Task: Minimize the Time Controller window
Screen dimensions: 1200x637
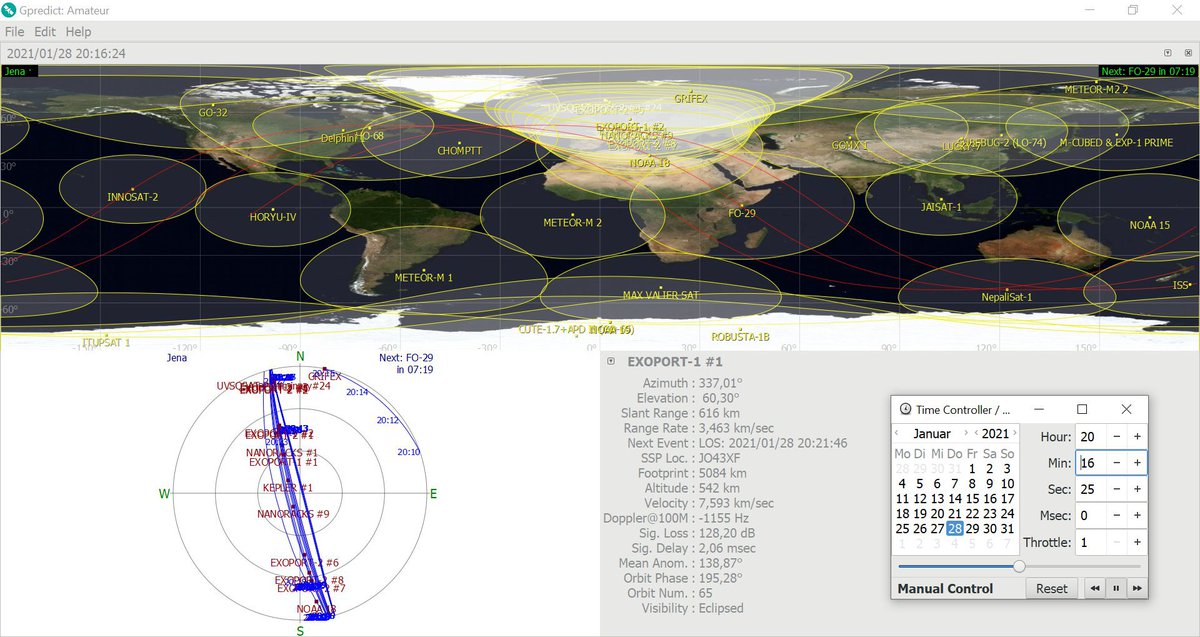Action: (1037, 409)
